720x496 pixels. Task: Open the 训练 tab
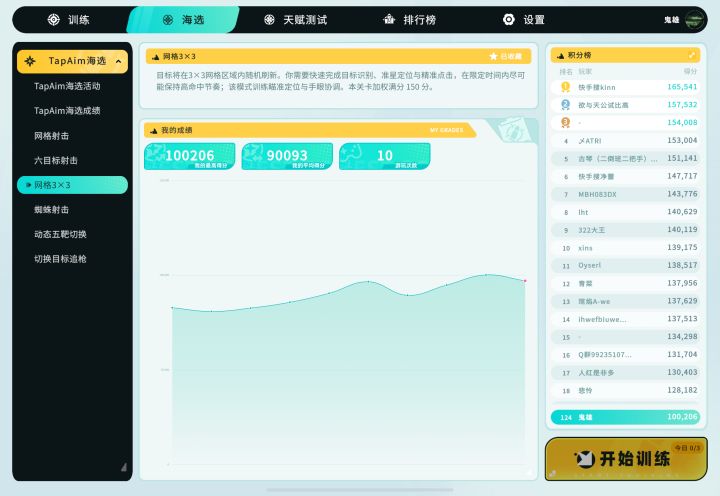click(x=69, y=20)
